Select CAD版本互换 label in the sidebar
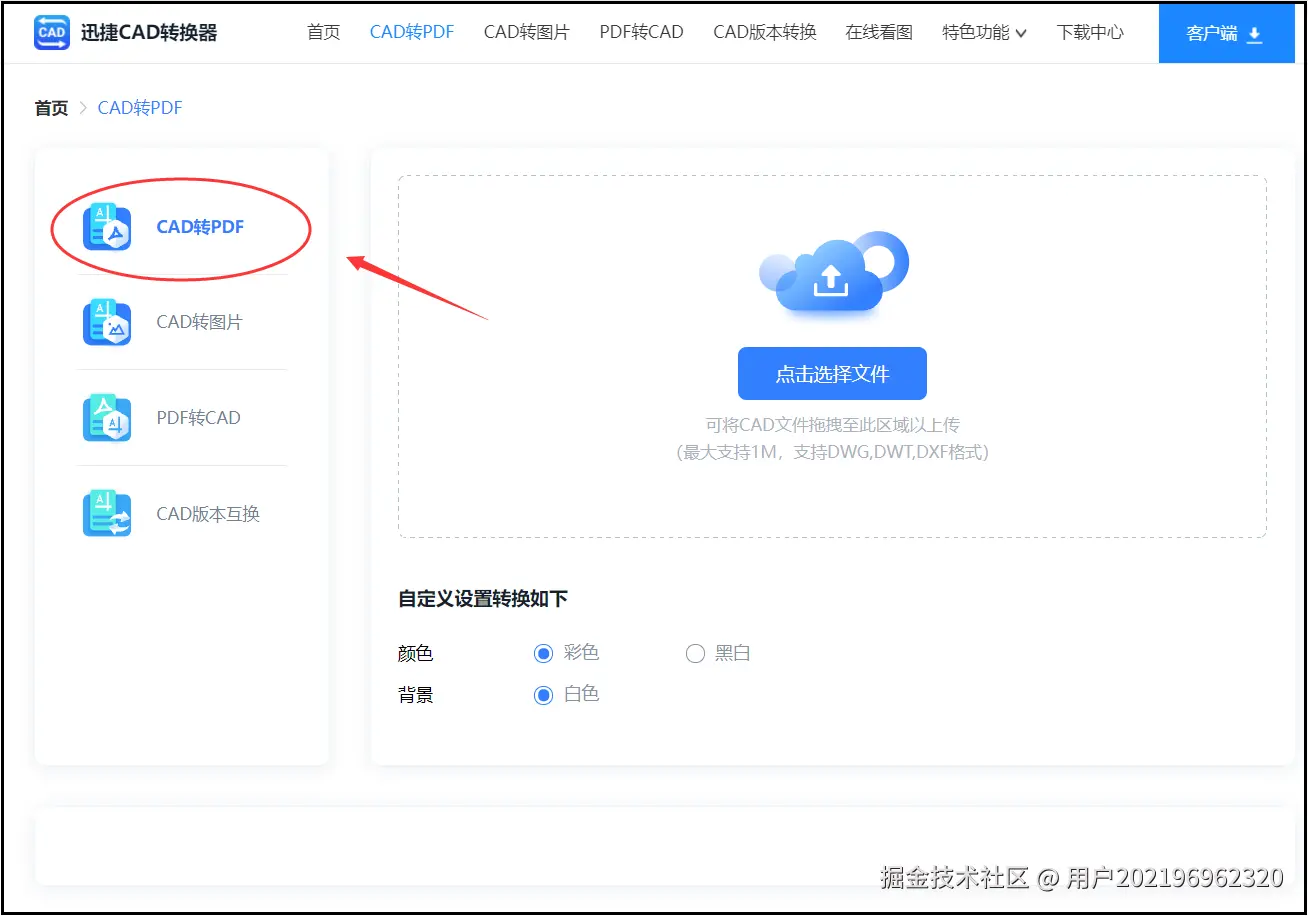The width and height of the screenshot is (1308, 916). click(x=208, y=514)
